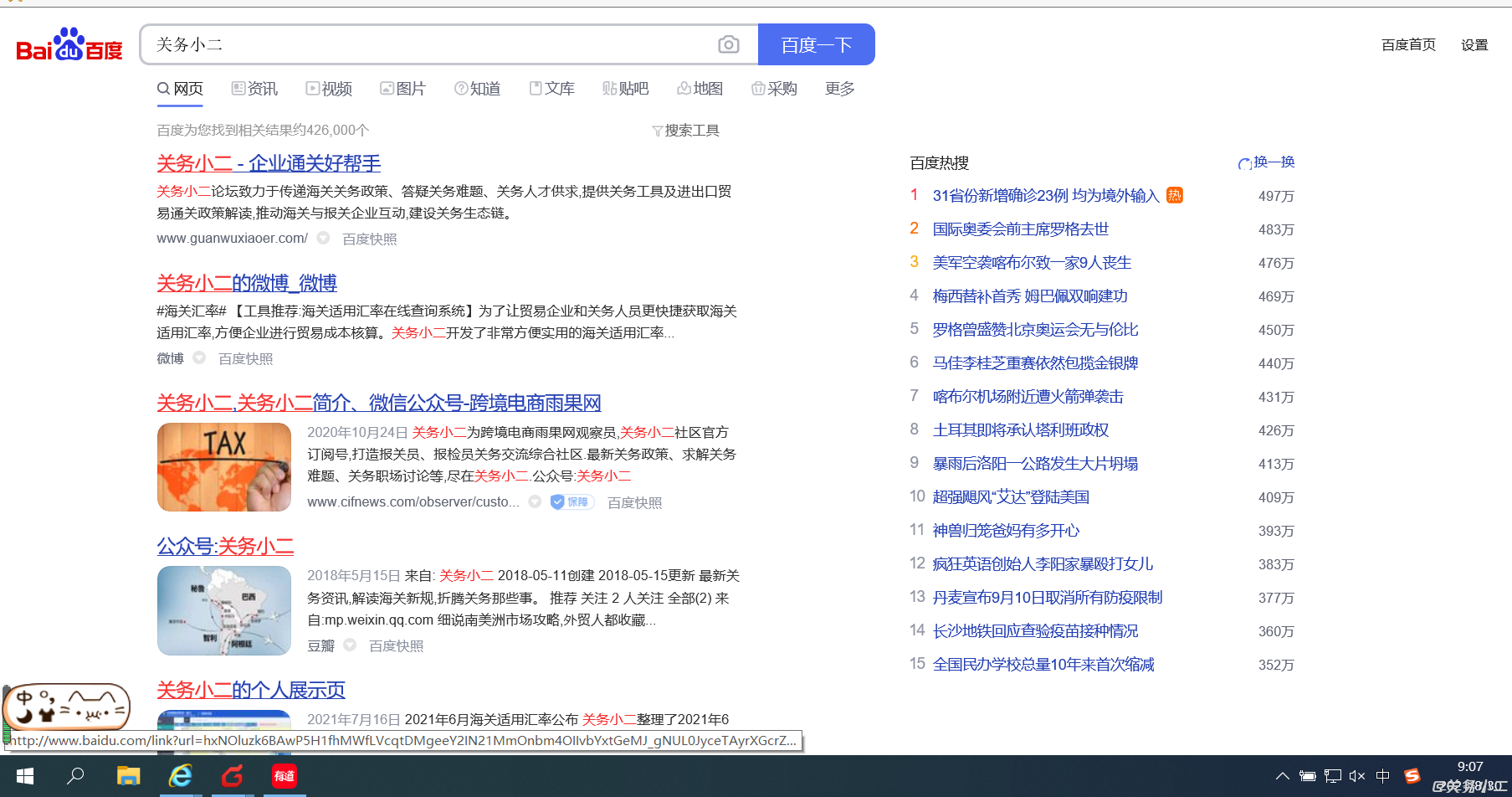
Task: Open hot topic 全国民办学校总量10年来首次缩减
Action: pos(1043,665)
